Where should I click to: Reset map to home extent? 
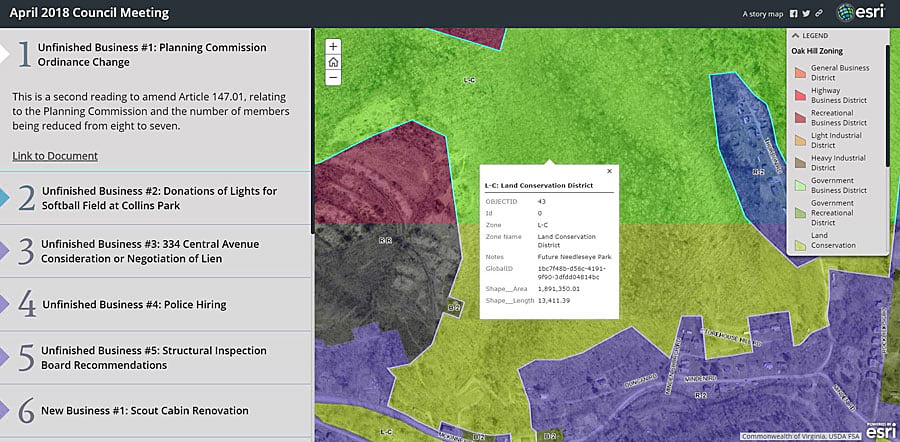[333, 62]
